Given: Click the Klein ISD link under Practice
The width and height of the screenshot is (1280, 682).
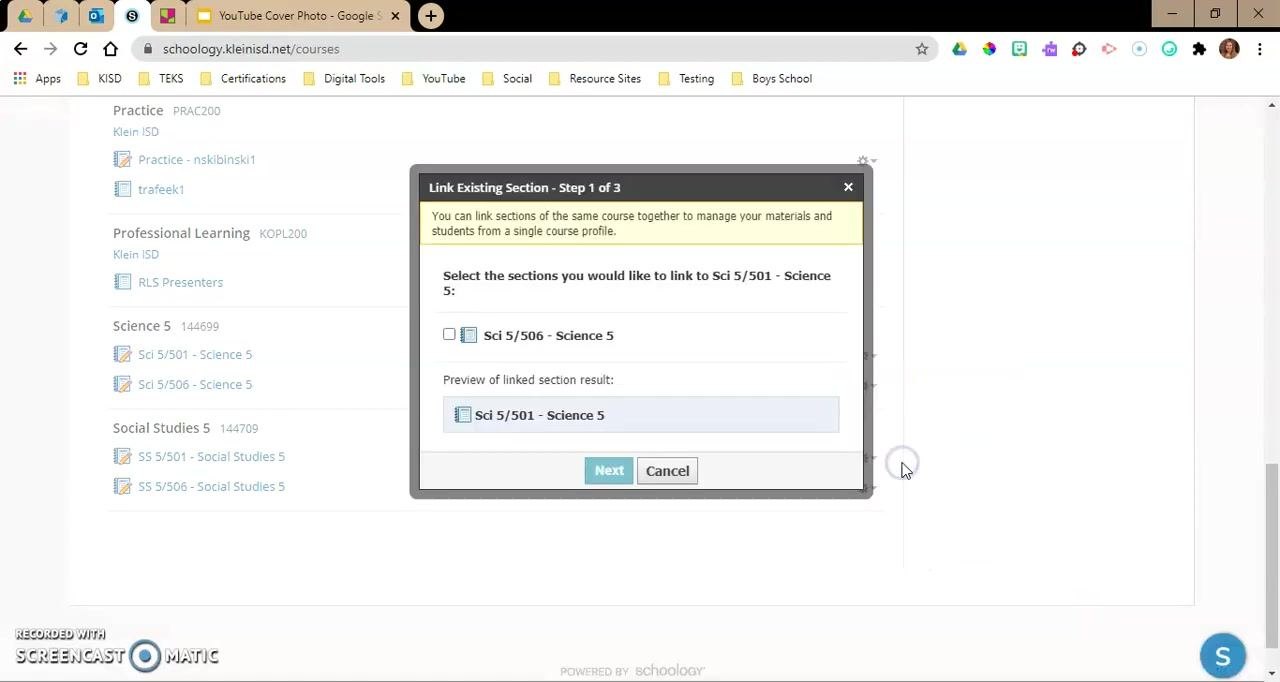Looking at the screenshot, I should (x=136, y=131).
